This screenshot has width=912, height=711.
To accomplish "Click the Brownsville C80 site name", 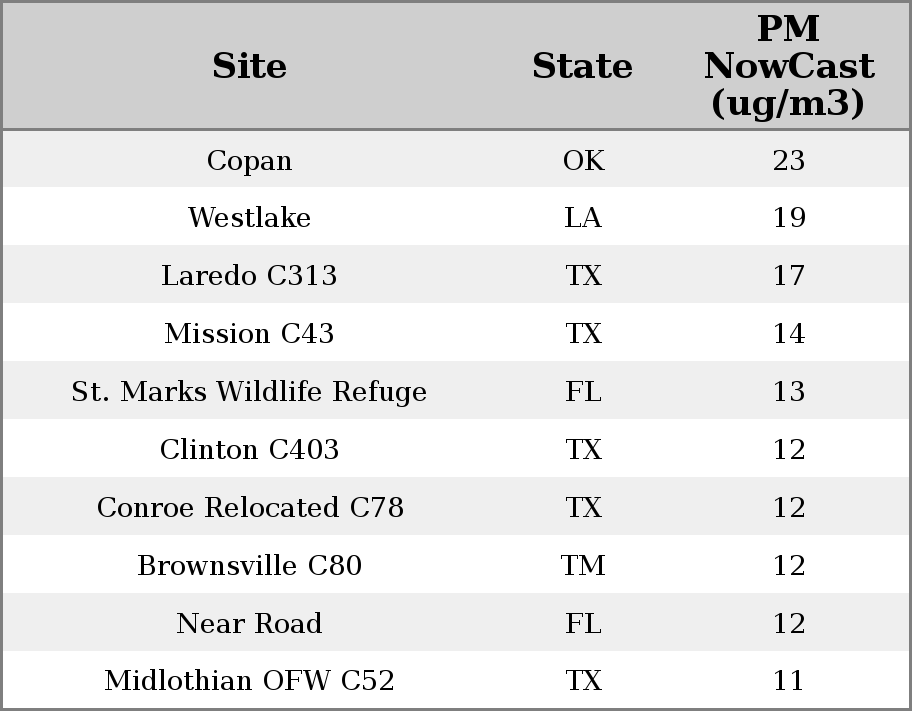I will coord(249,565).
